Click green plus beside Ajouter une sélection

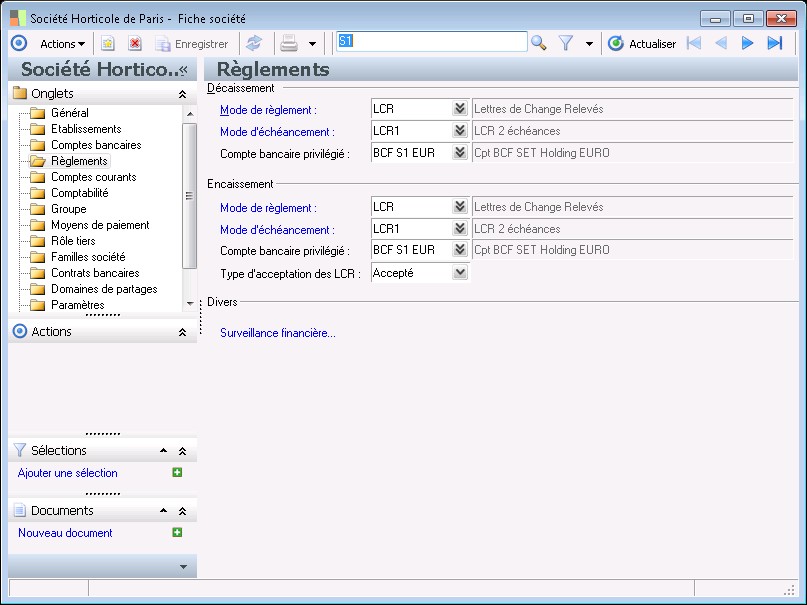coord(177,473)
